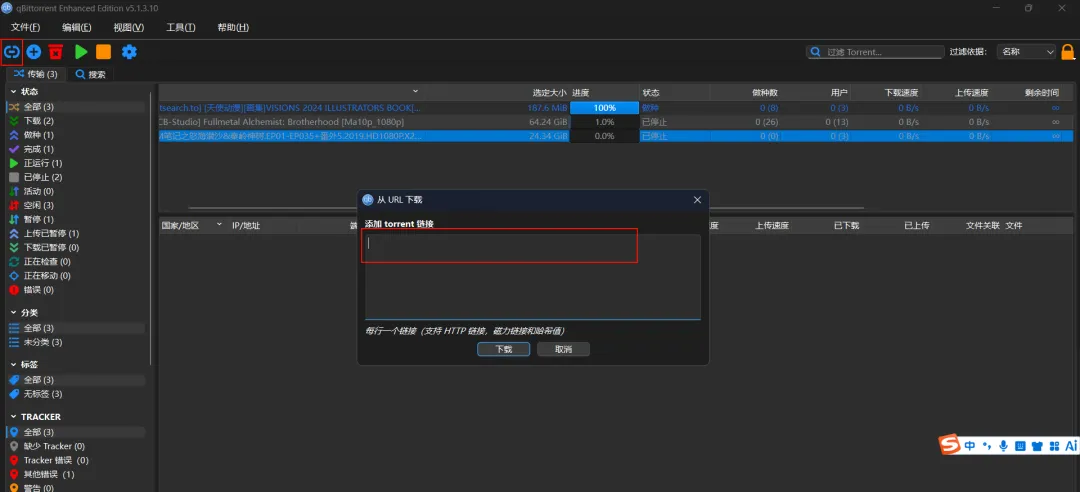The height and width of the screenshot is (492, 1080).
Task: Click the microphone icon in IME bar
Action: pyautogui.click(x=1004, y=445)
